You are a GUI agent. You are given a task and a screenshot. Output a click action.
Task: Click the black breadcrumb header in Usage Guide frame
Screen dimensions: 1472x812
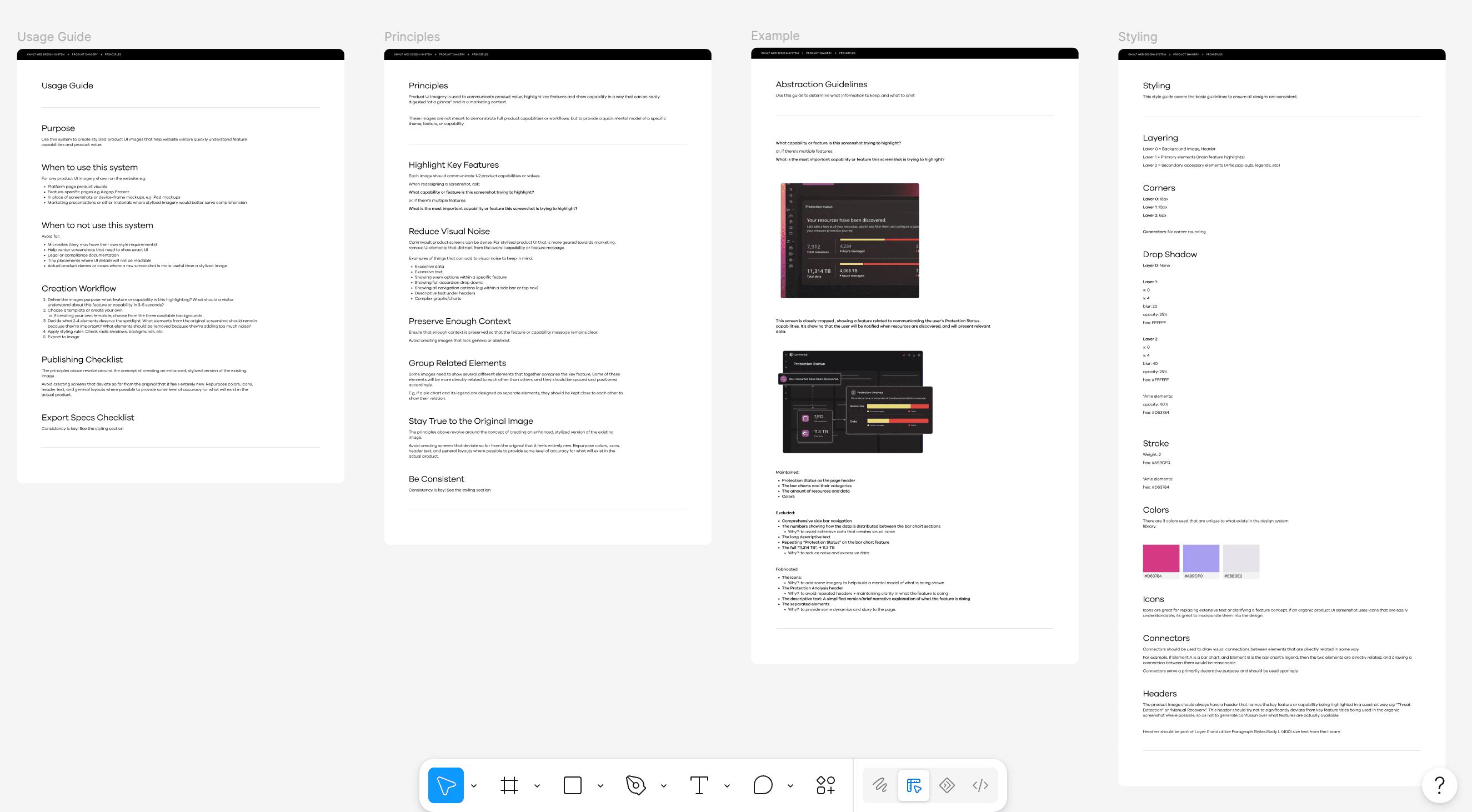(181, 54)
